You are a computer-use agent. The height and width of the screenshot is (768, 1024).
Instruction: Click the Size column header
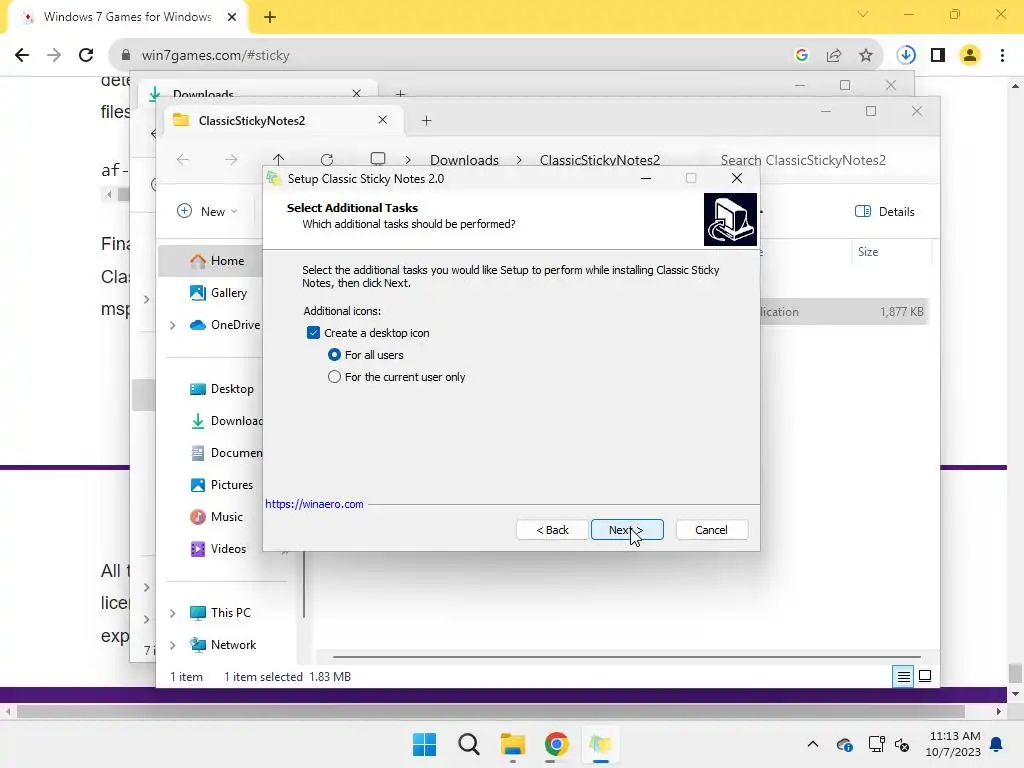(x=867, y=252)
